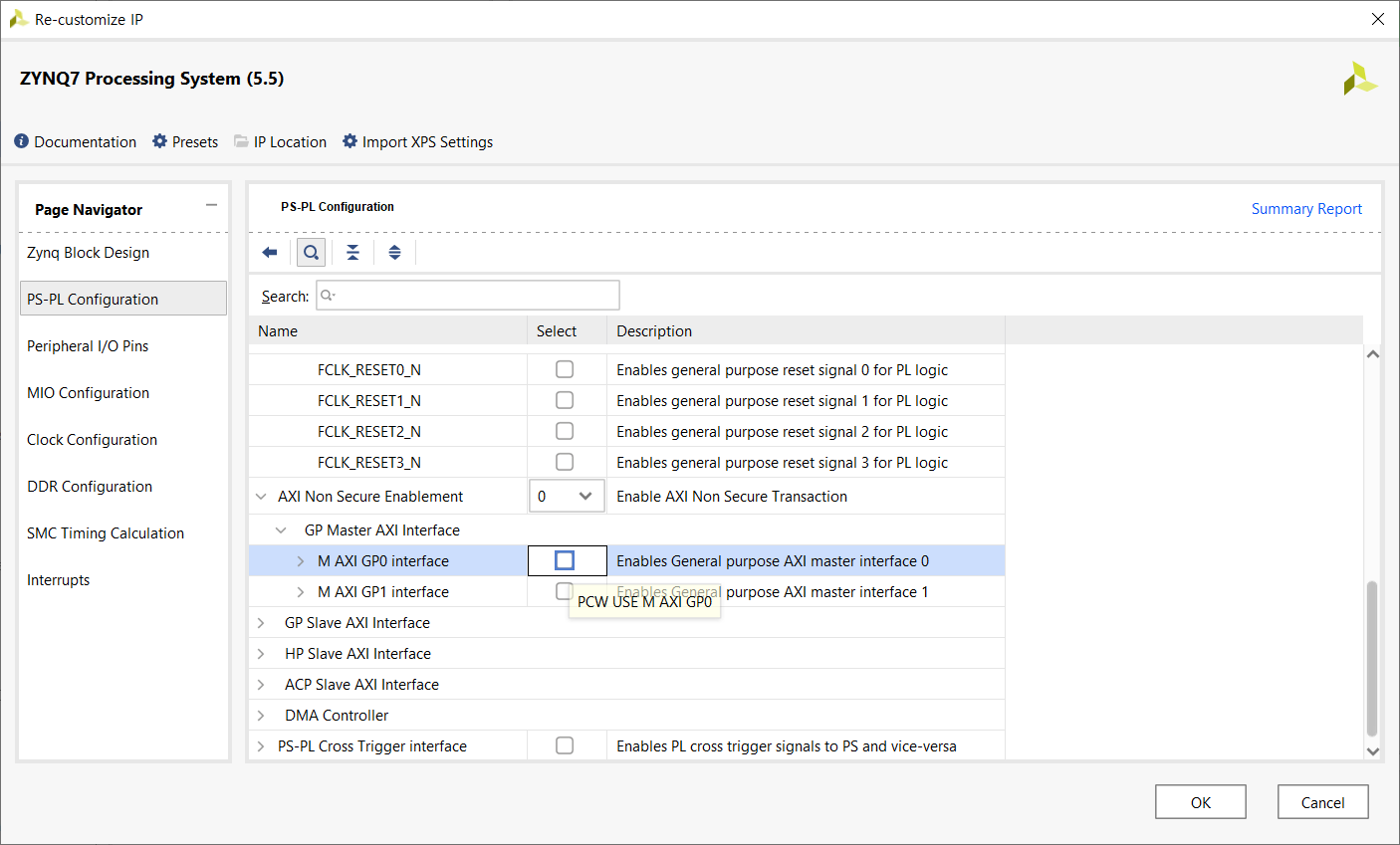Click the Import XPS Settings label
The width and height of the screenshot is (1400, 845).
click(x=427, y=141)
